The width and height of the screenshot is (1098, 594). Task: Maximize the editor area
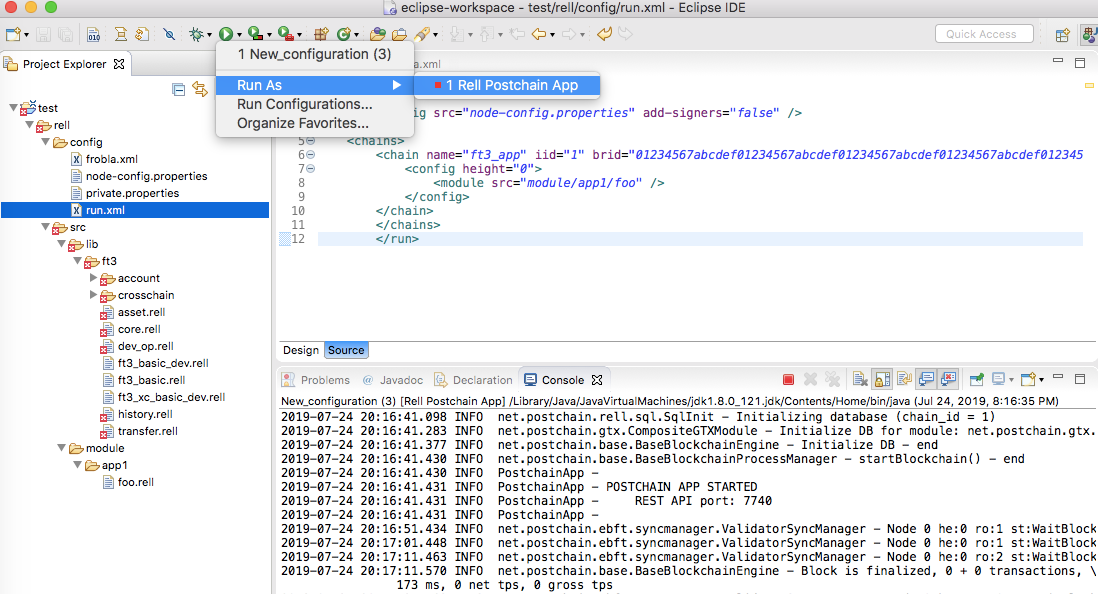coord(1080,63)
